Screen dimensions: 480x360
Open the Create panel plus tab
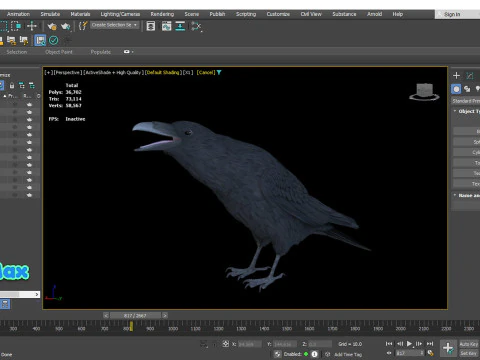coord(456,76)
